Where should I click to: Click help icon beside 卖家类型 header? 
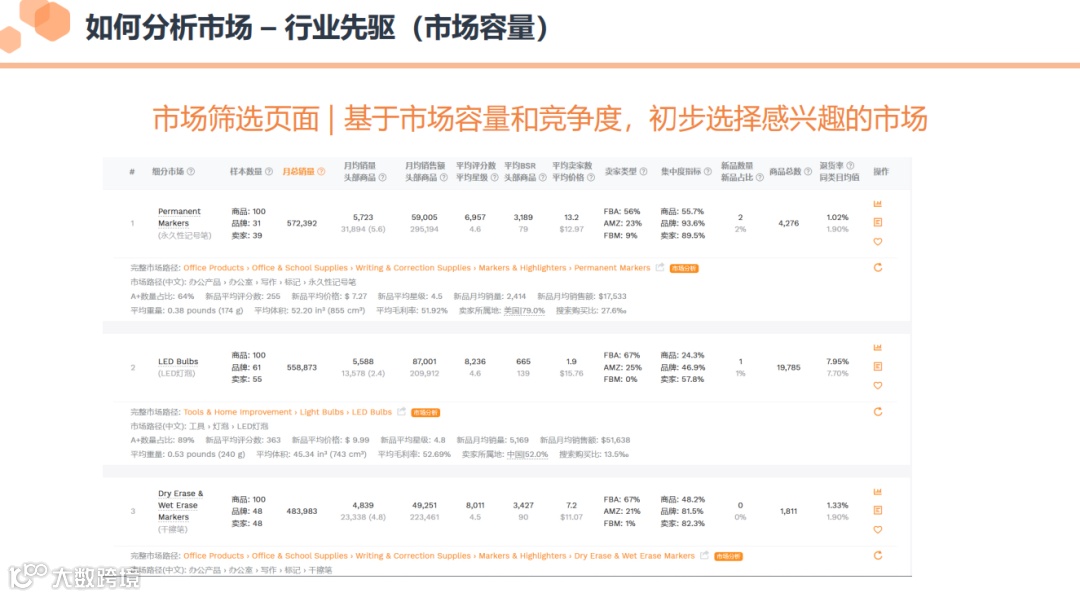643,171
